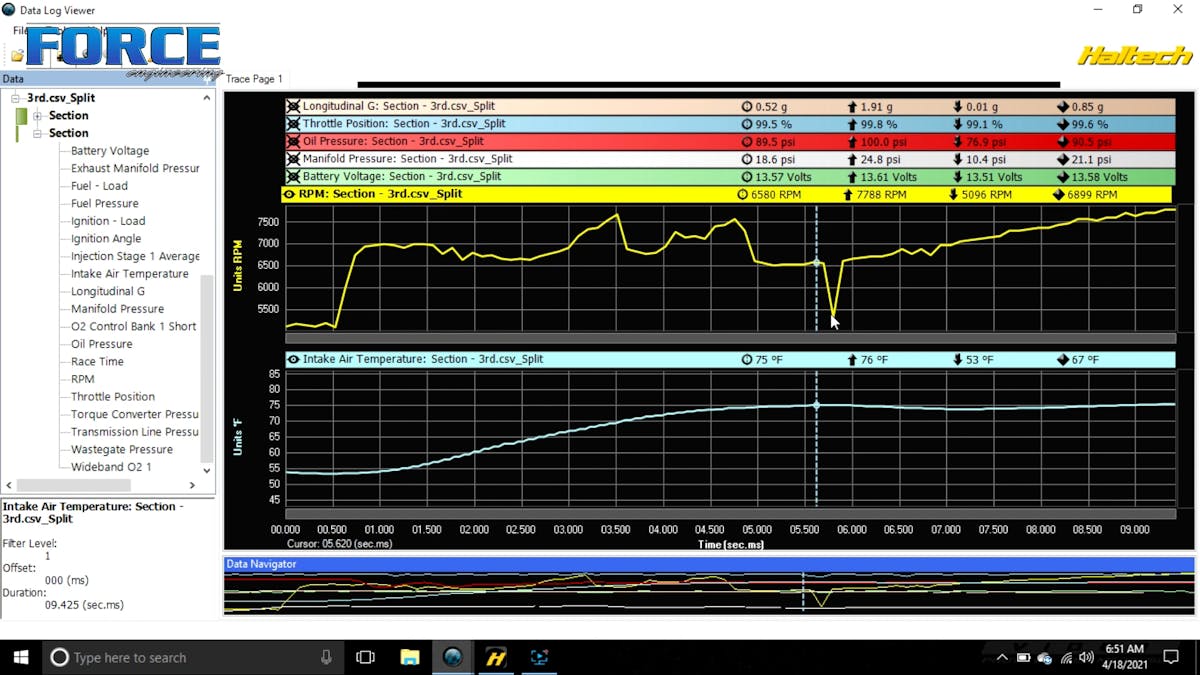This screenshot has height=675, width=1200.
Task: Open Windows Start menu
Action: click(20, 657)
